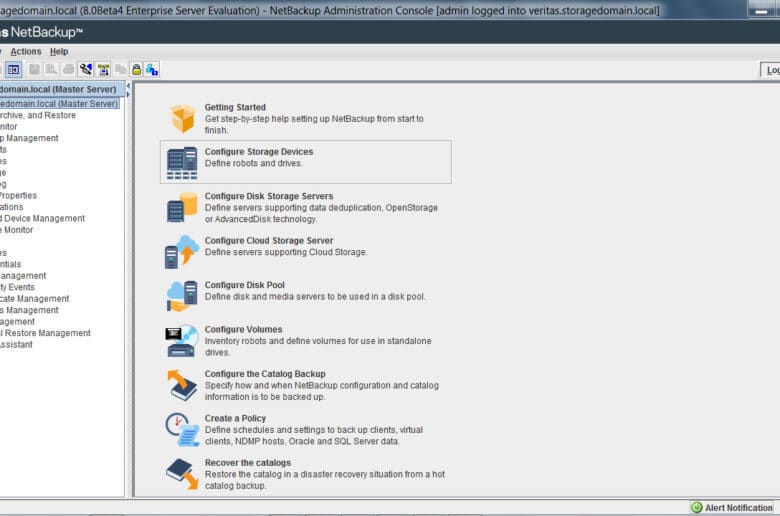Select the 'p Management' item below 'nitor'
This screenshot has width=780, height=516.
tap(29, 138)
